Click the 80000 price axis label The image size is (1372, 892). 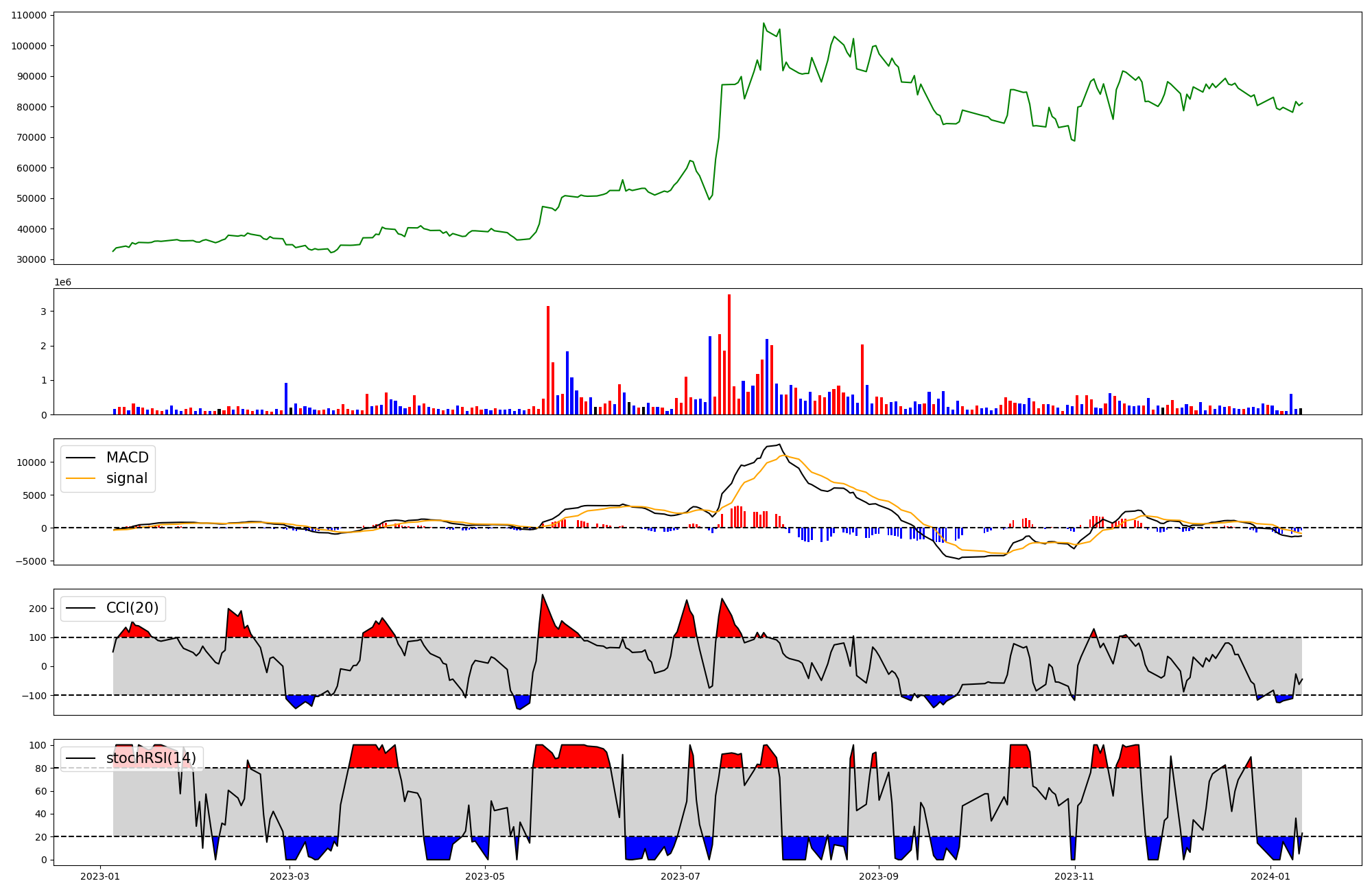(x=32, y=107)
